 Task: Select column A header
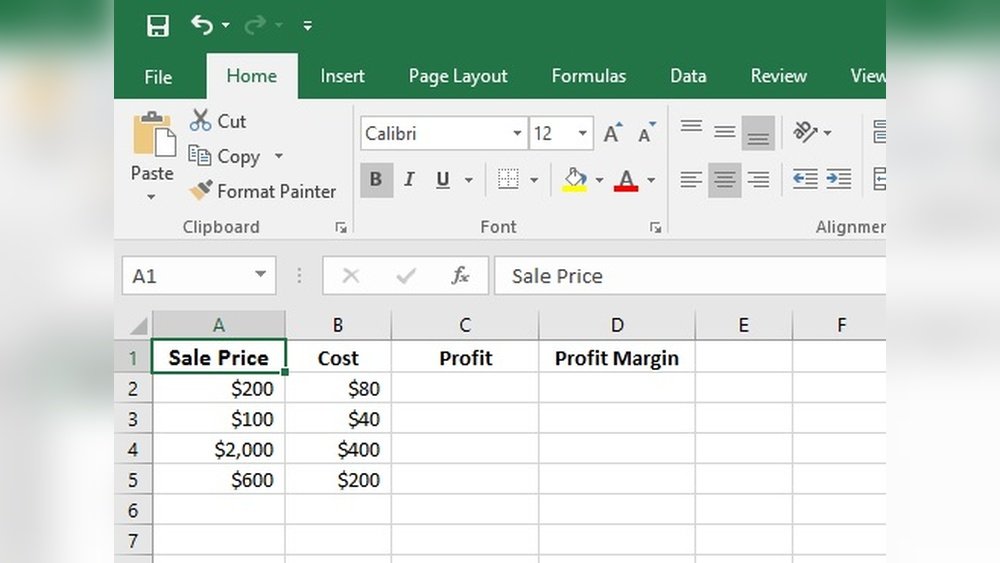[x=219, y=325]
